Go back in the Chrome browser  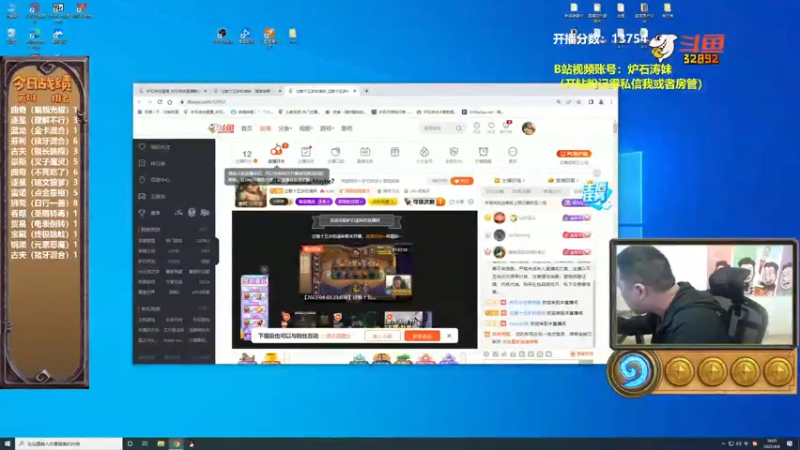tap(140, 102)
